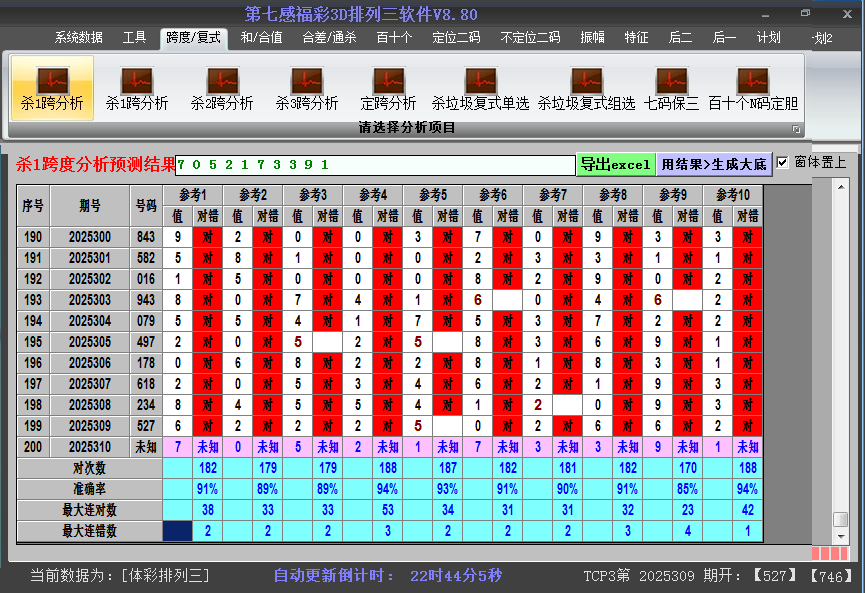Screen dimensions: 865x593
Task: Toggle the 窗体置上 checkbox
Action: pyautogui.click(x=783, y=162)
